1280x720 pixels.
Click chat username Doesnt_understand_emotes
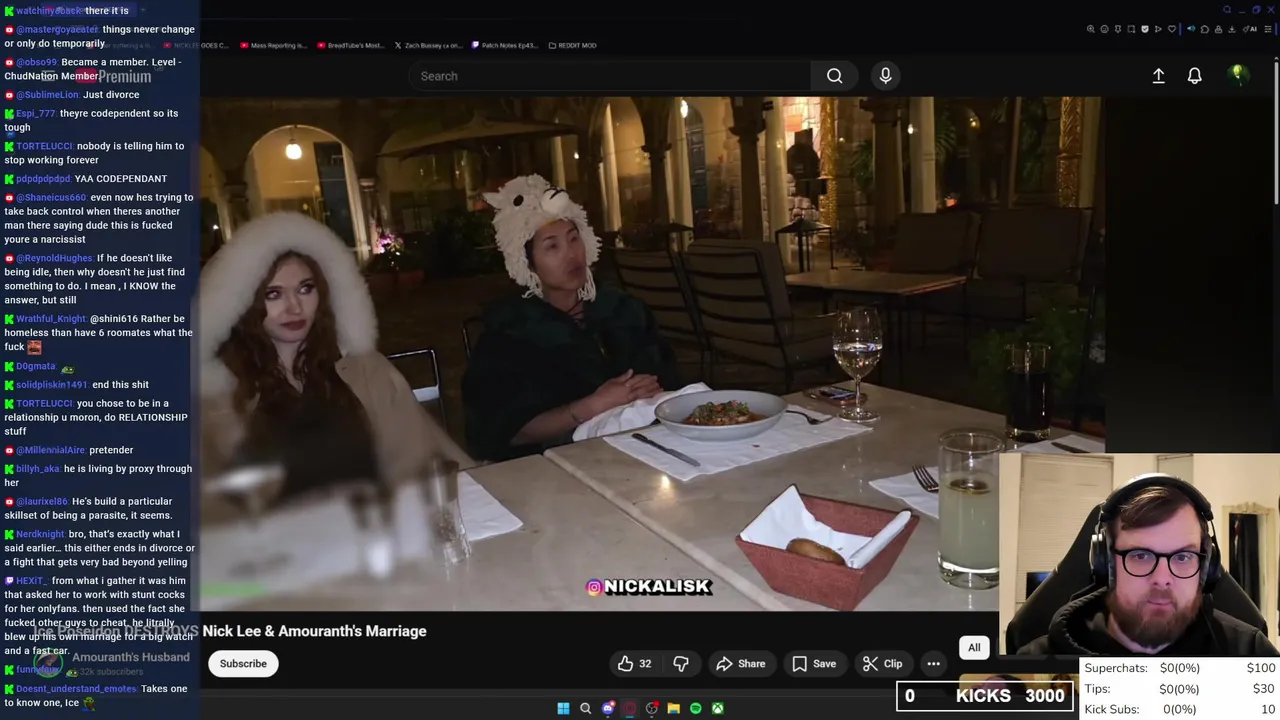click(x=76, y=689)
